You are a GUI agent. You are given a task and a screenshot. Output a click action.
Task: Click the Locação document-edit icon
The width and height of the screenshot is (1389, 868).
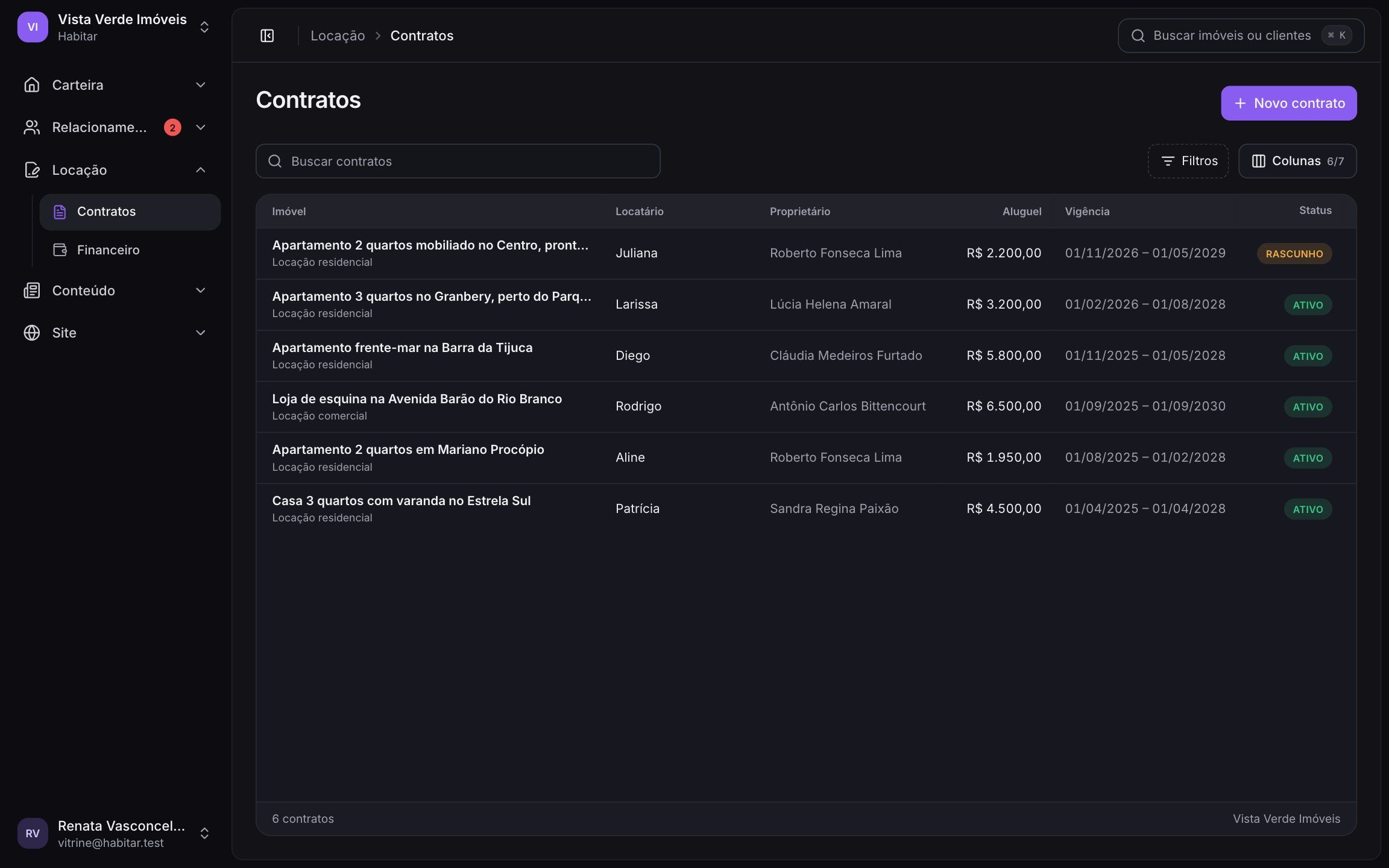point(31,170)
